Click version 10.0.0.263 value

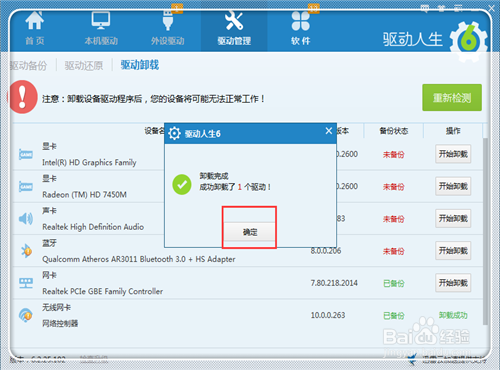(x=328, y=315)
